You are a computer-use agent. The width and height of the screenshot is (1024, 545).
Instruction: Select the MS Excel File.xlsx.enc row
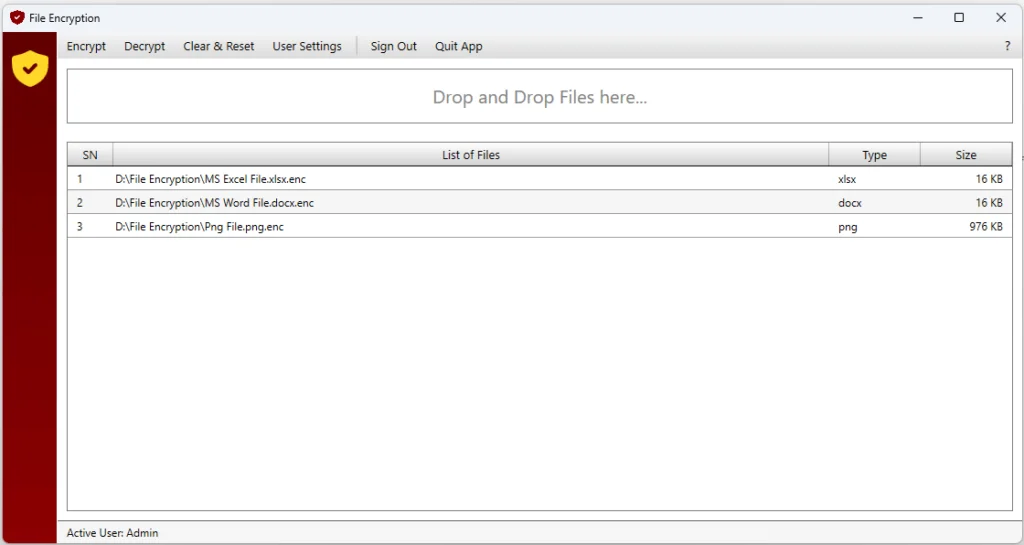coord(539,179)
